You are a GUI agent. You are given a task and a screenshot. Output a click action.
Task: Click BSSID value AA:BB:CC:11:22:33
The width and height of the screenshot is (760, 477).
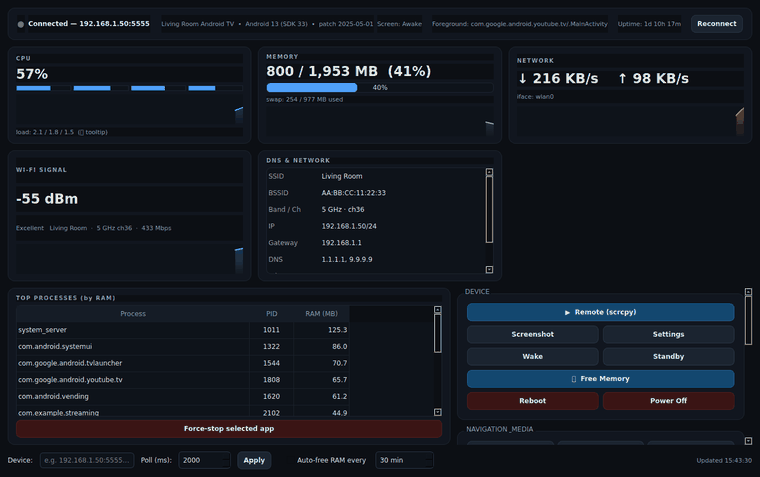[x=353, y=193]
